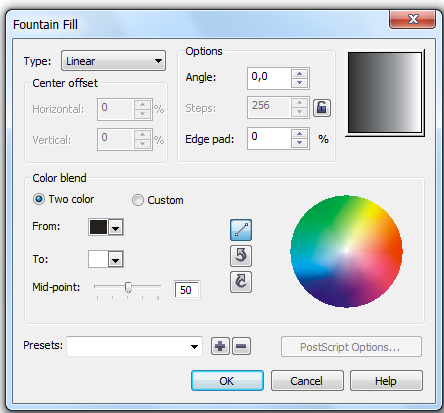Screen dimensions: 444x413
Task: Choose clockwise color path icon
Action: point(241,282)
